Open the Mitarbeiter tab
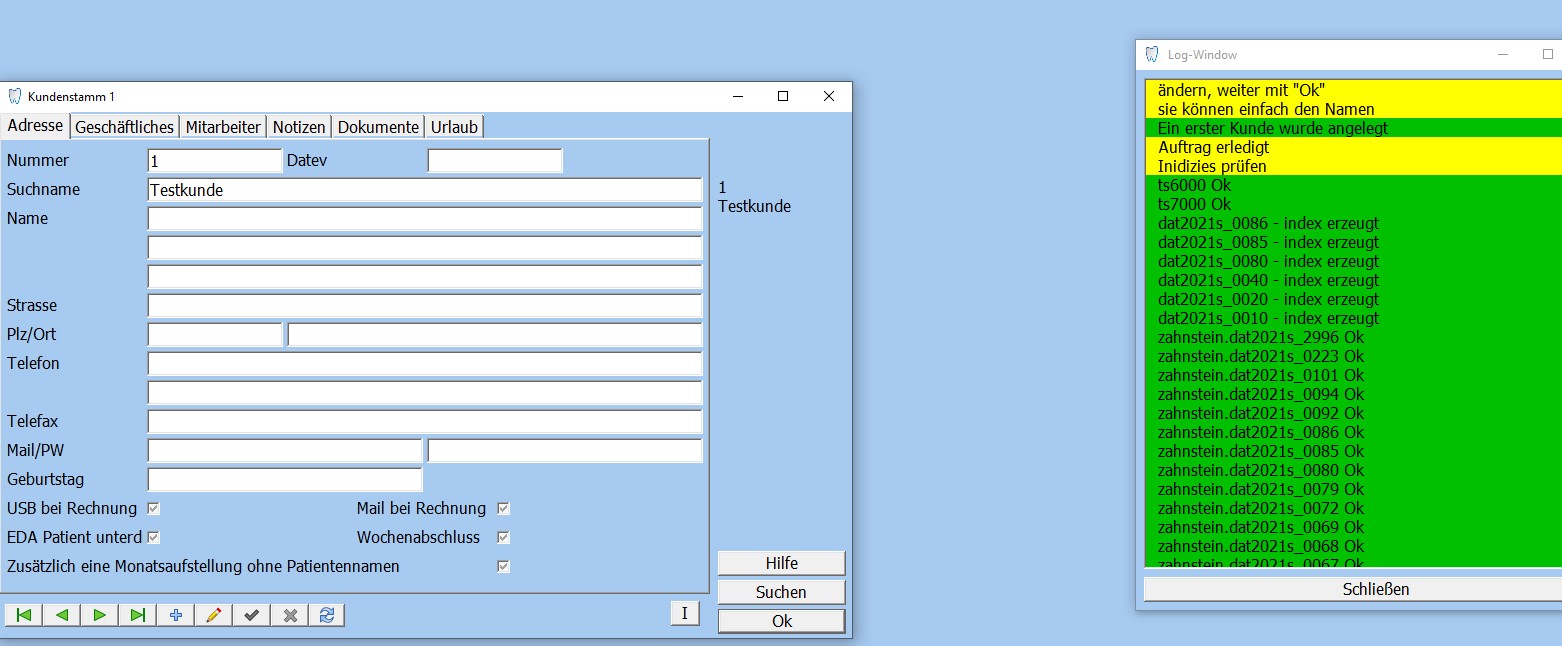 [x=223, y=127]
